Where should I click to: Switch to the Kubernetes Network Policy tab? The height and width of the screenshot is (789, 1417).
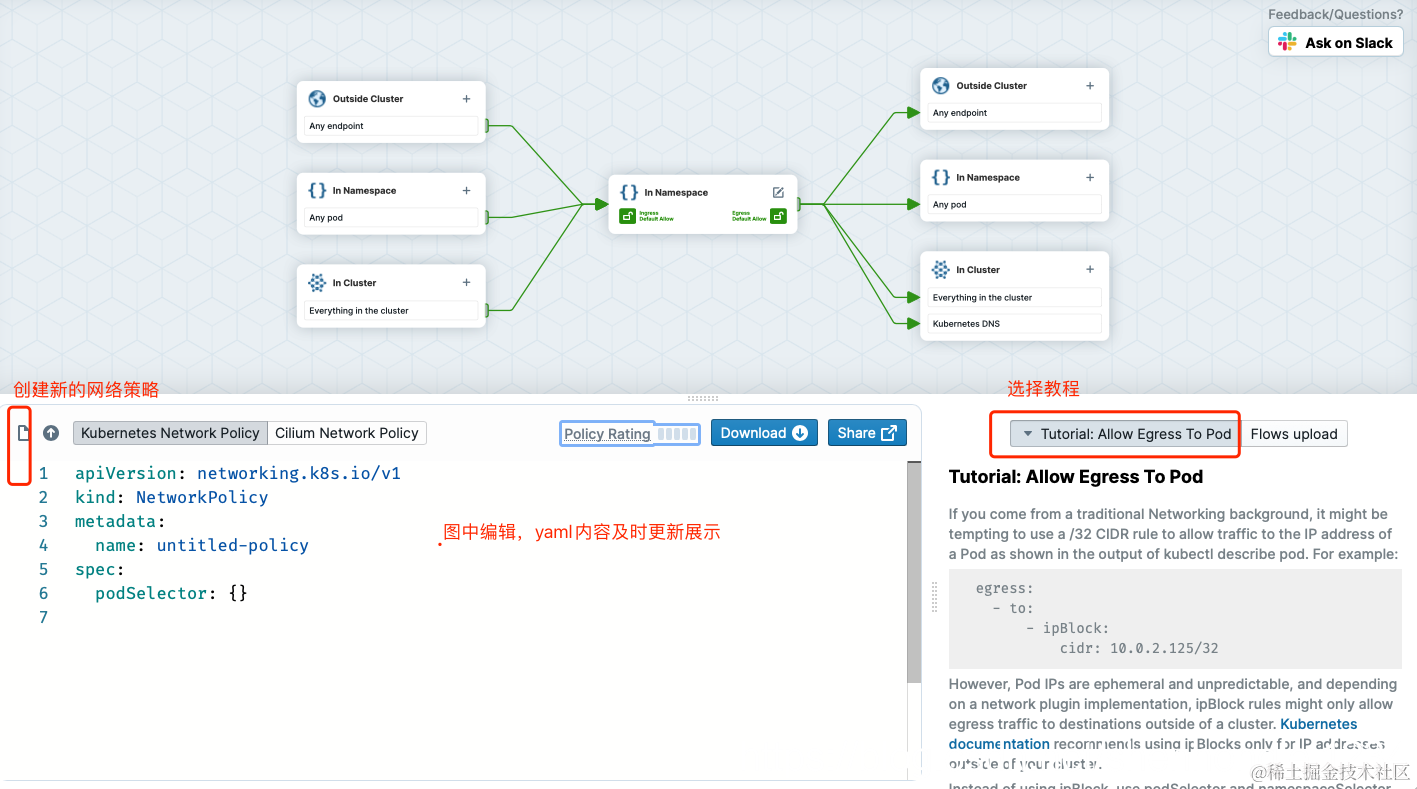169,432
